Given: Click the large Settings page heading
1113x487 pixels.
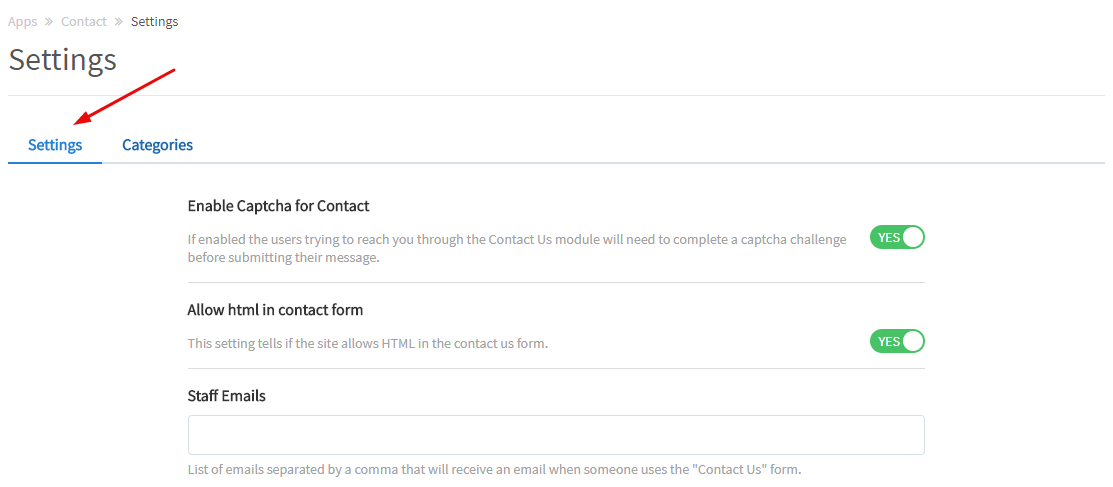Looking at the screenshot, I should (x=62, y=59).
